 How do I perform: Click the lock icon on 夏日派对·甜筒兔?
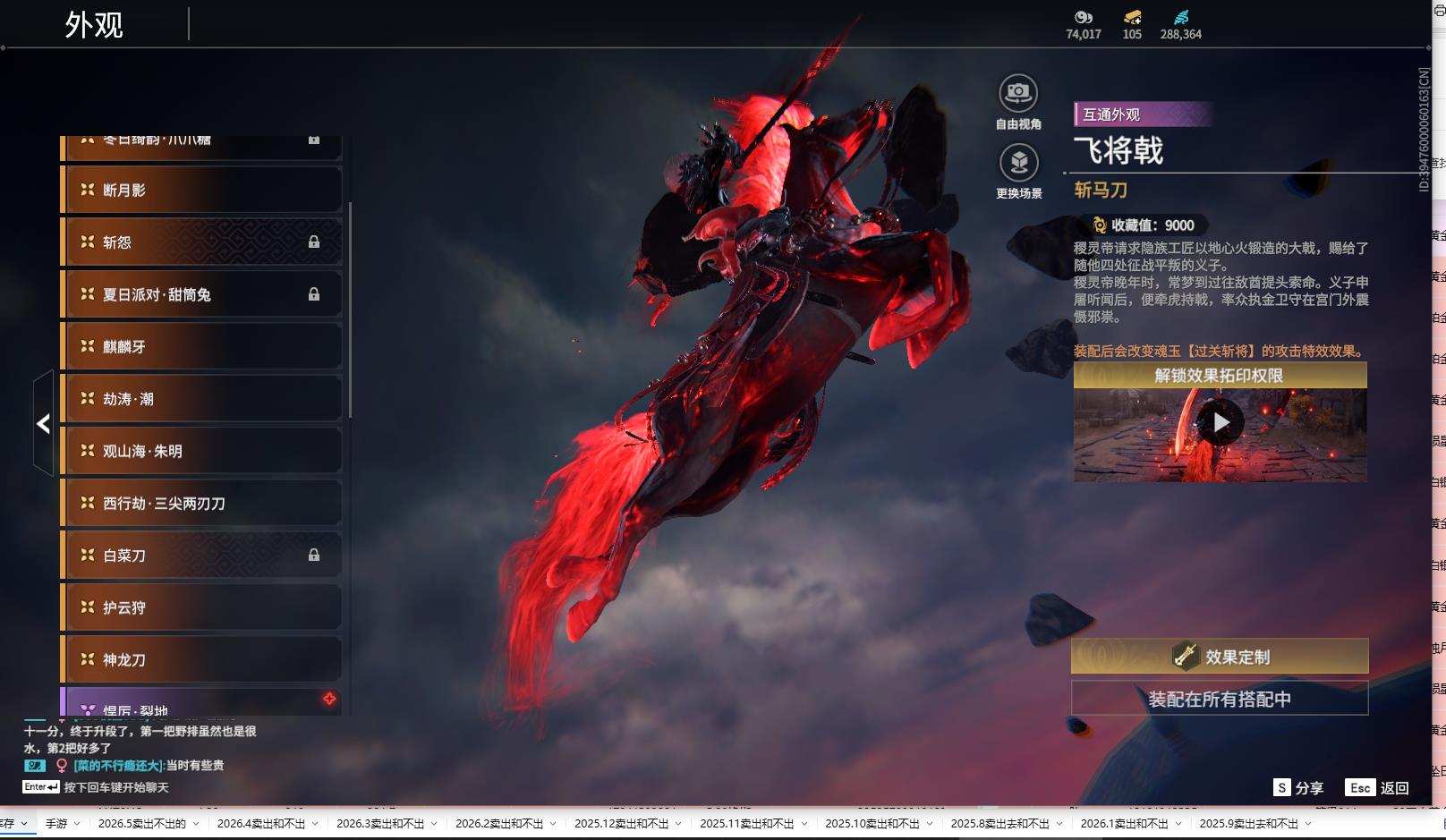pyautogui.click(x=314, y=294)
